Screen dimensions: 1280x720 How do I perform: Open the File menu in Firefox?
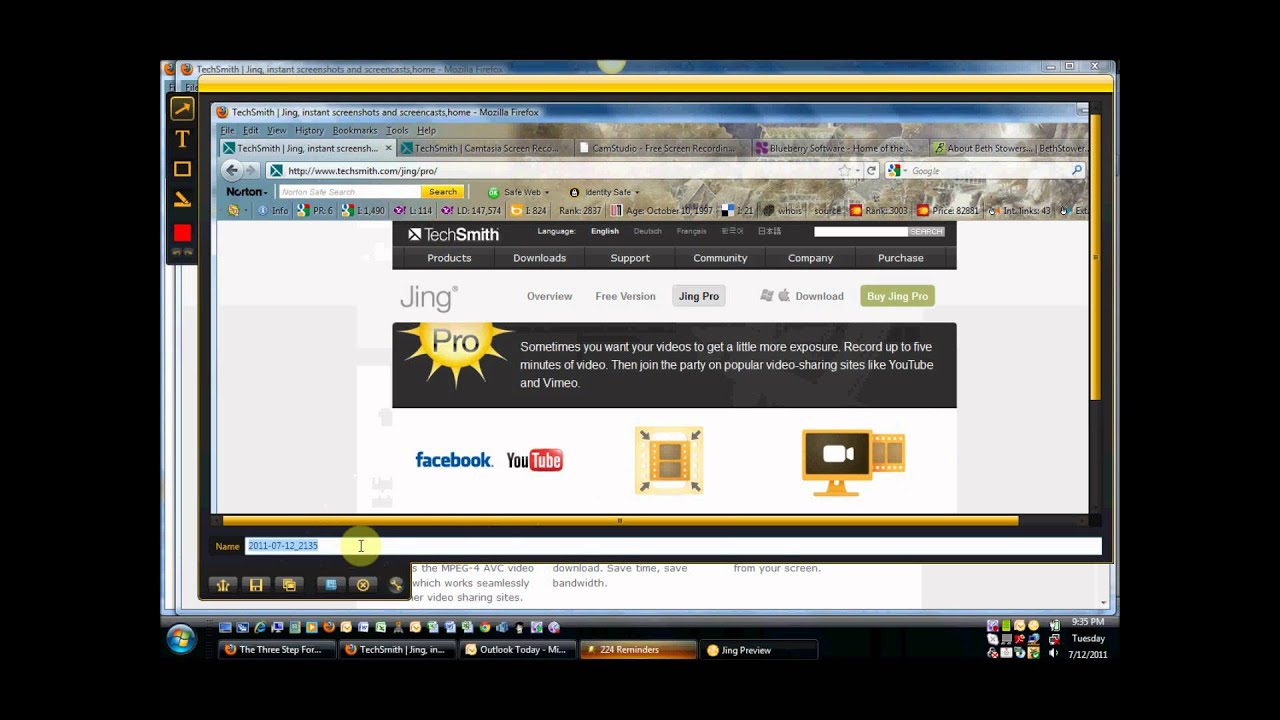point(227,130)
